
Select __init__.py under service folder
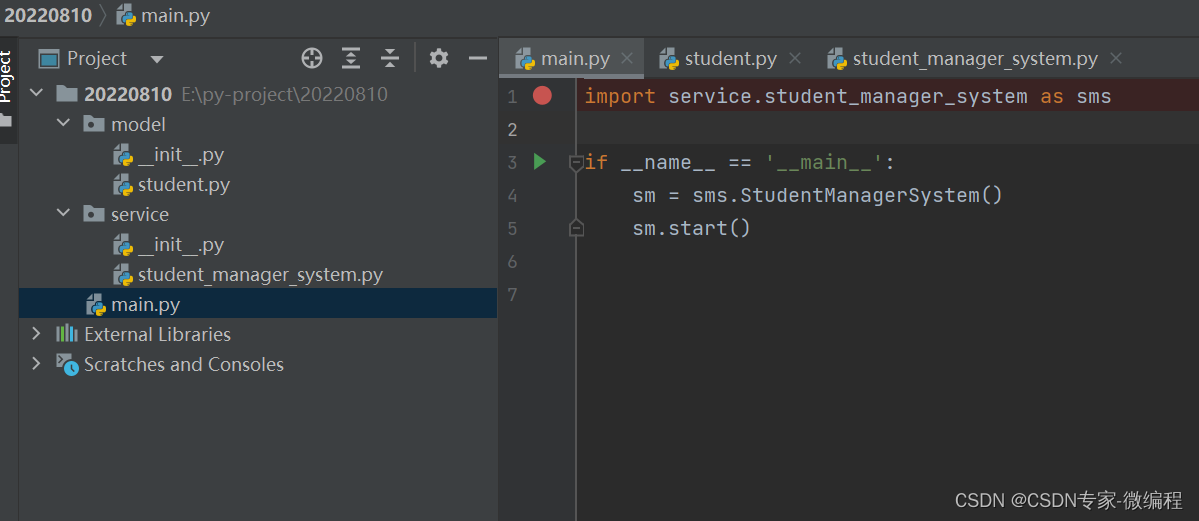[x=180, y=245]
